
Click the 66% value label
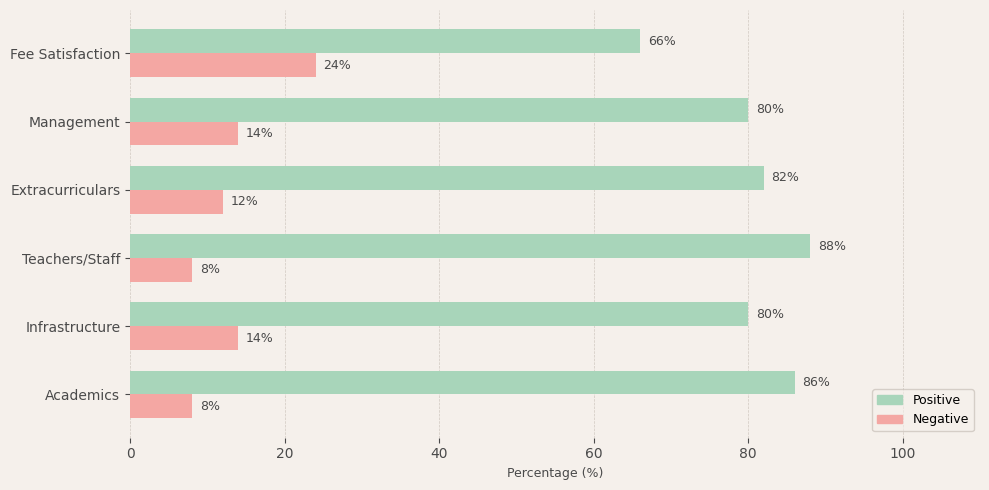tap(662, 41)
